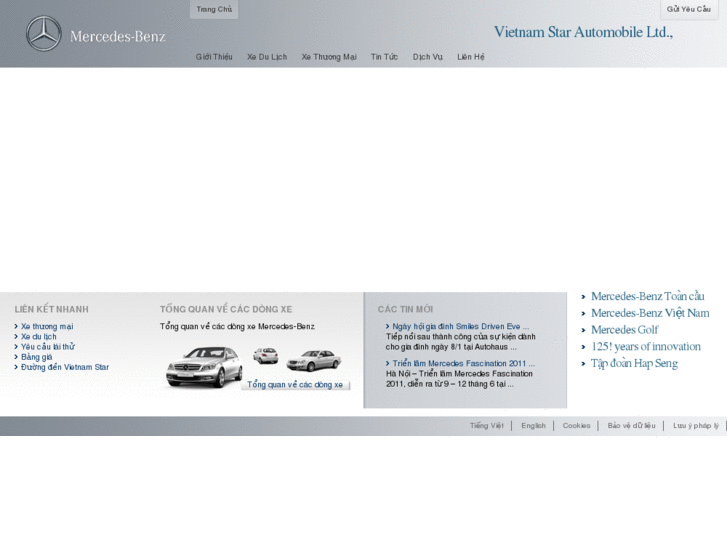Open the Tin Tức menu

click(x=384, y=57)
